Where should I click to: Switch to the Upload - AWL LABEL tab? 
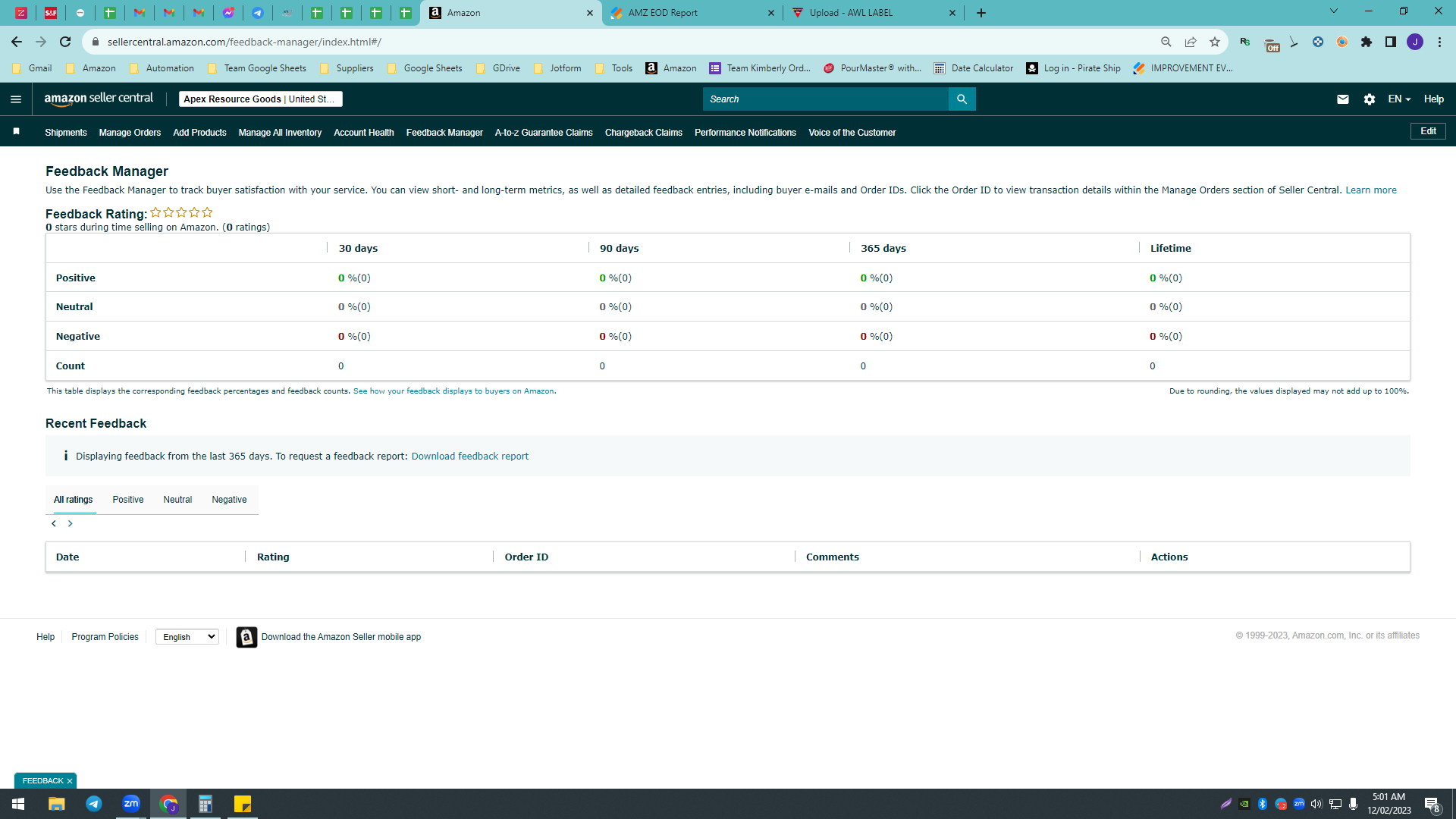(x=874, y=13)
